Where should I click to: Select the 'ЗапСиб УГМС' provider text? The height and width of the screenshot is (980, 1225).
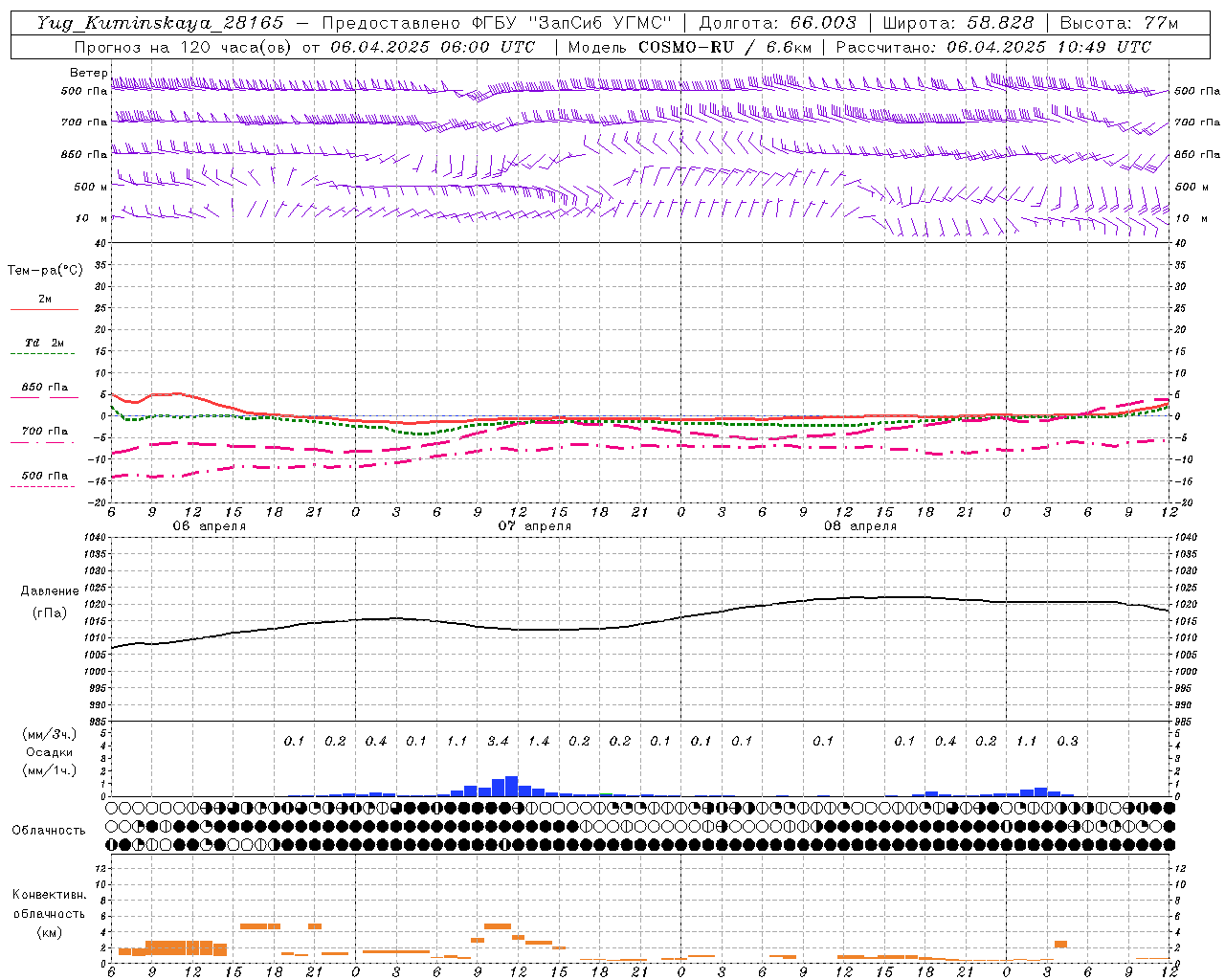point(600,23)
